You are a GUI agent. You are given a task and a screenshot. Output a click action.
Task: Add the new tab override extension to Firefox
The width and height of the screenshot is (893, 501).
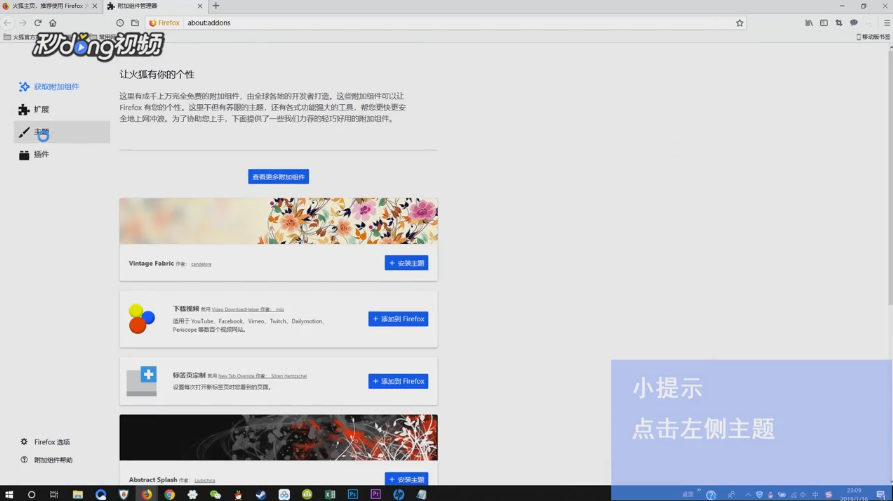click(398, 381)
